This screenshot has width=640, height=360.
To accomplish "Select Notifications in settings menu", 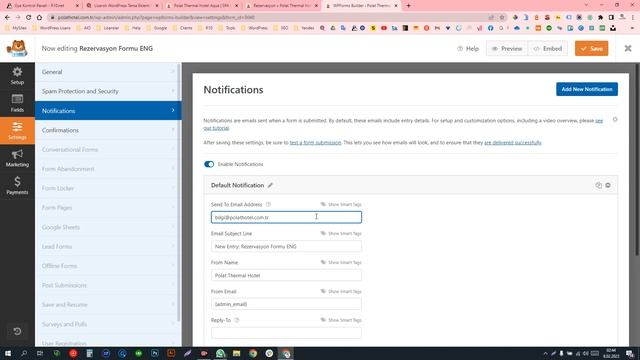I will point(108,111).
